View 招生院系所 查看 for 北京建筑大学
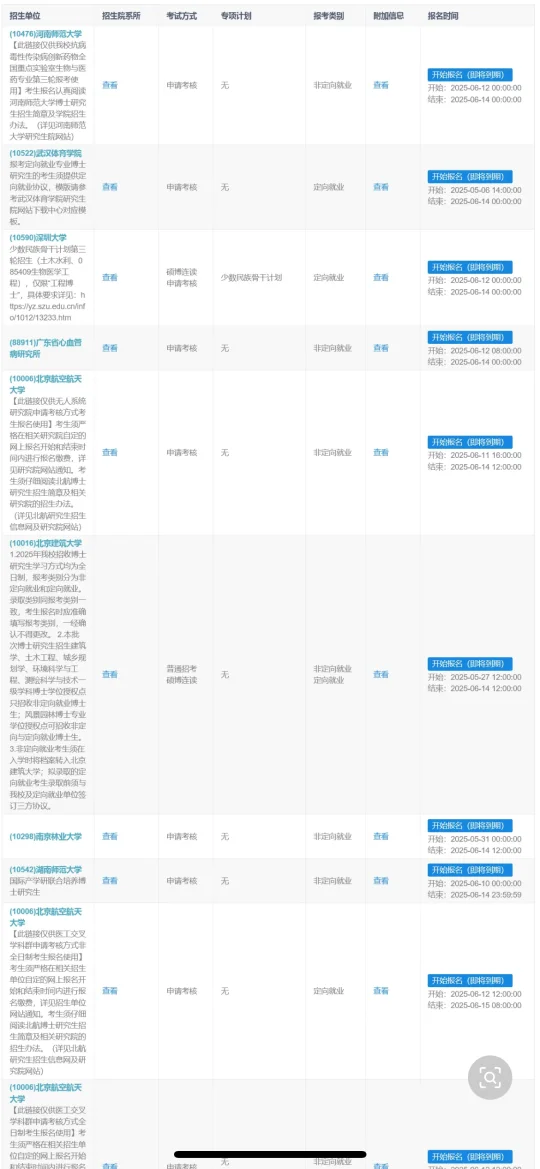This screenshot has width=540, height=1169. point(110,675)
